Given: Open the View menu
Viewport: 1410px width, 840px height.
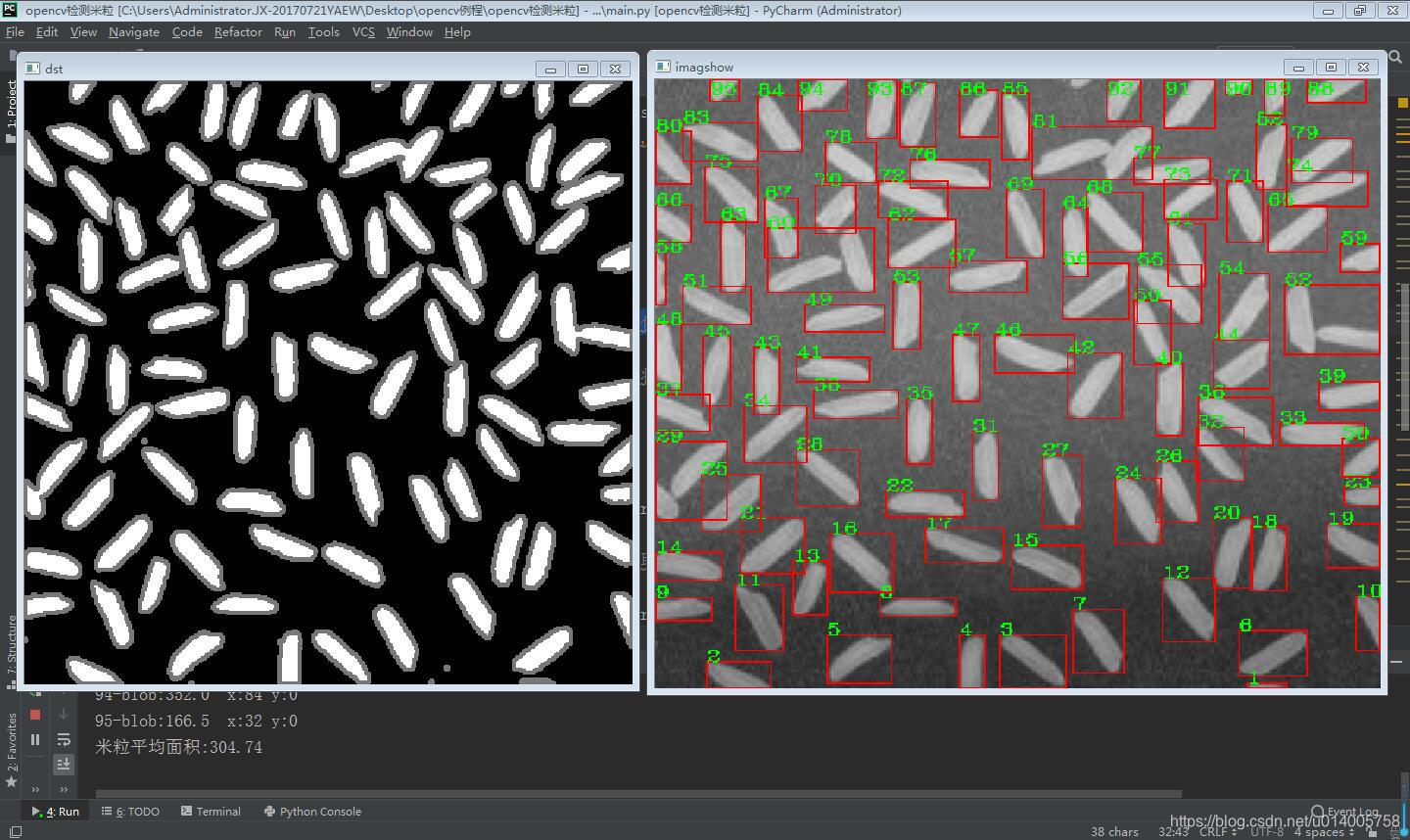Looking at the screenshot, I should click(x=83, y=32).
